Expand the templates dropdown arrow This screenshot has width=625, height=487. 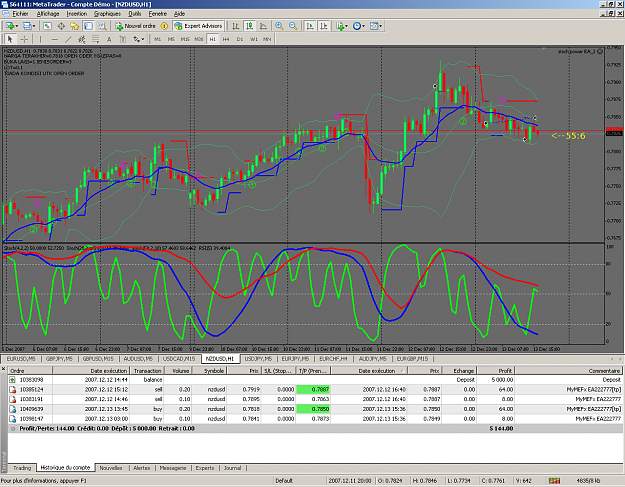coord(381,26)
